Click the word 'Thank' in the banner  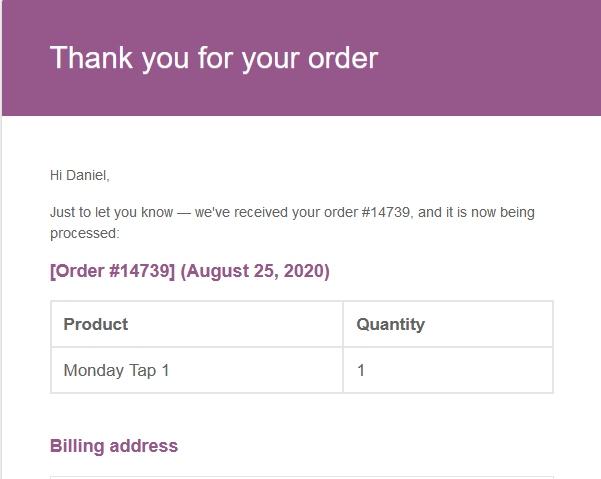[91, 57]
